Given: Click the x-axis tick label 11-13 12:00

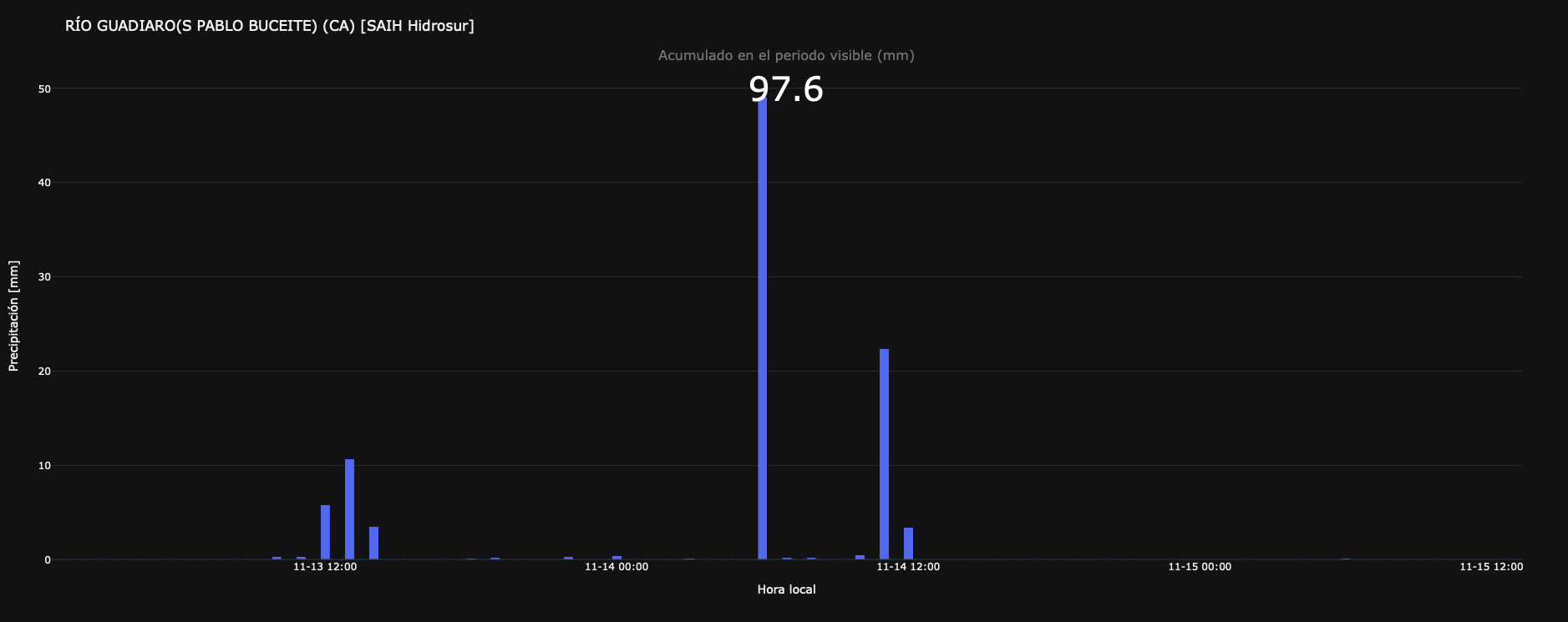Looking at the screenshot, I should tap(325, 567).
